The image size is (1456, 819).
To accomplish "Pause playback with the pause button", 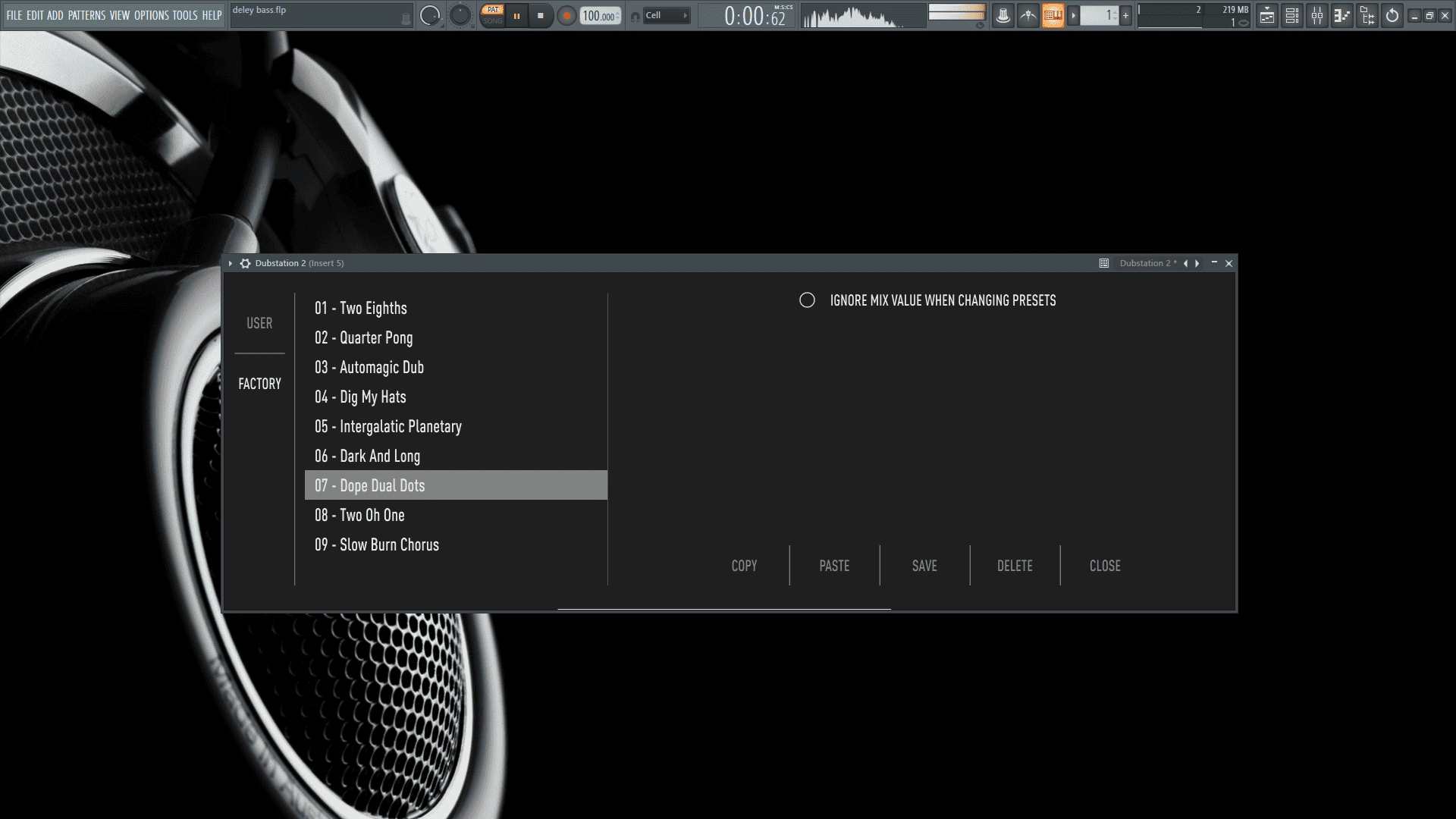I will click(516, 15).
